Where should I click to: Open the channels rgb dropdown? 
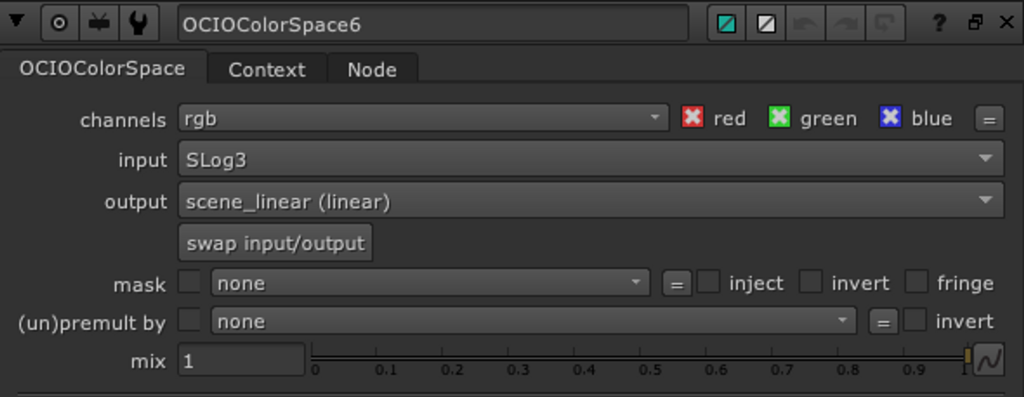(x=424, y=118)
